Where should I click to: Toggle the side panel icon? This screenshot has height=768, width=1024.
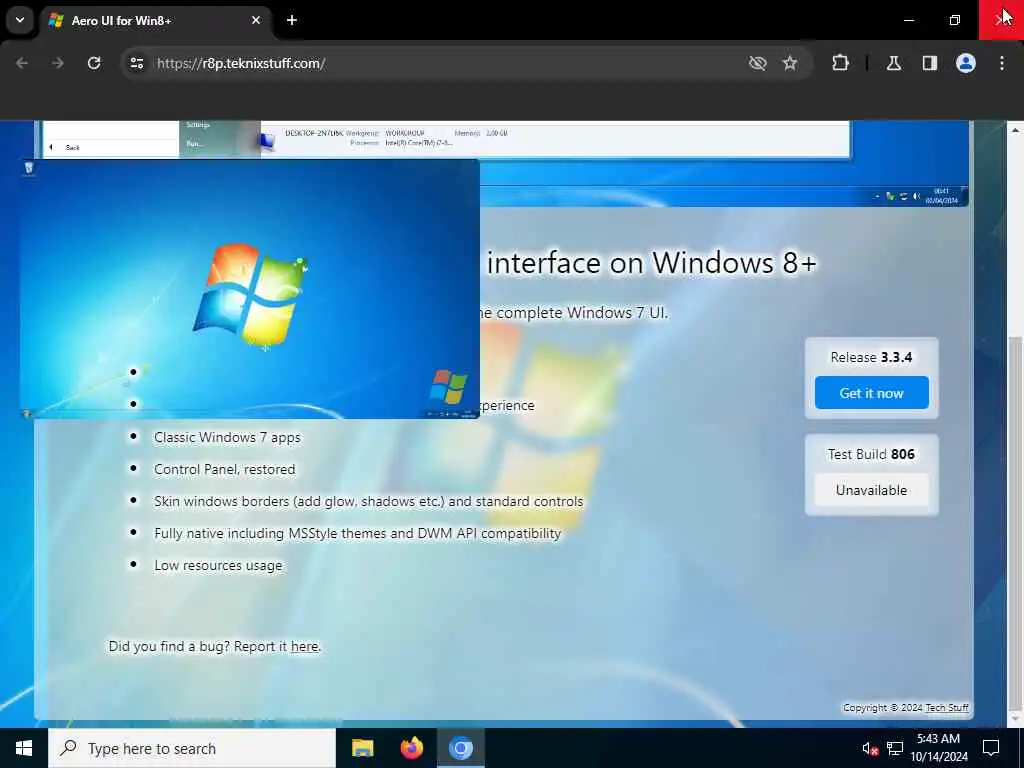pos(929,63)
